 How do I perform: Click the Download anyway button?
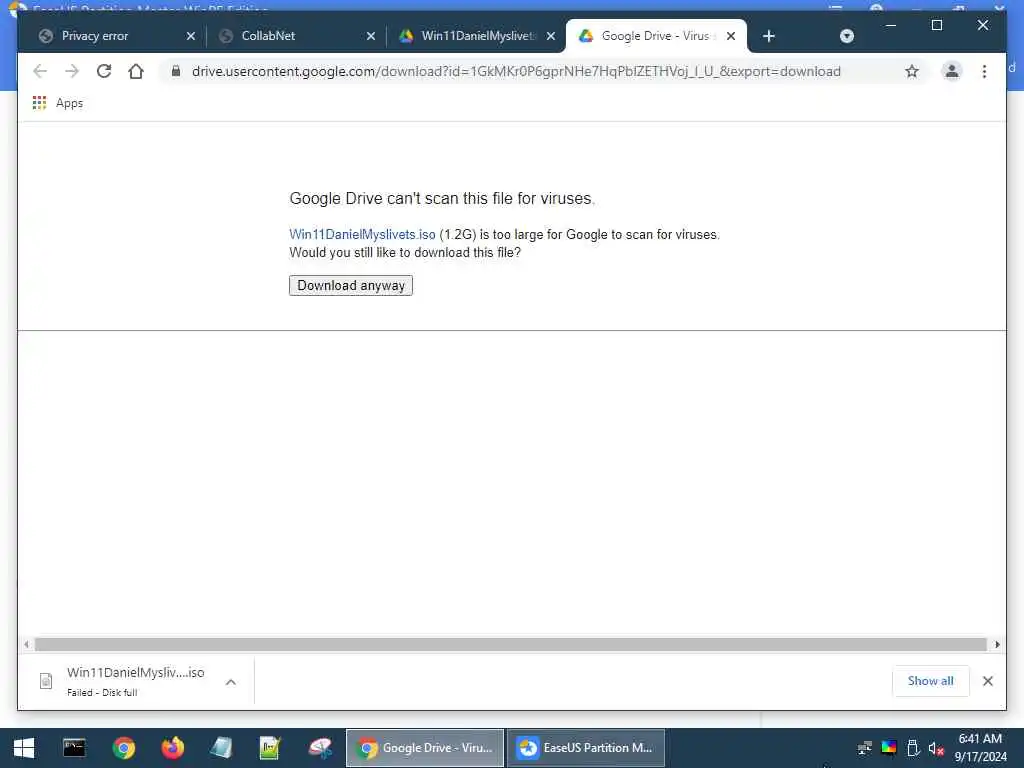351,285
